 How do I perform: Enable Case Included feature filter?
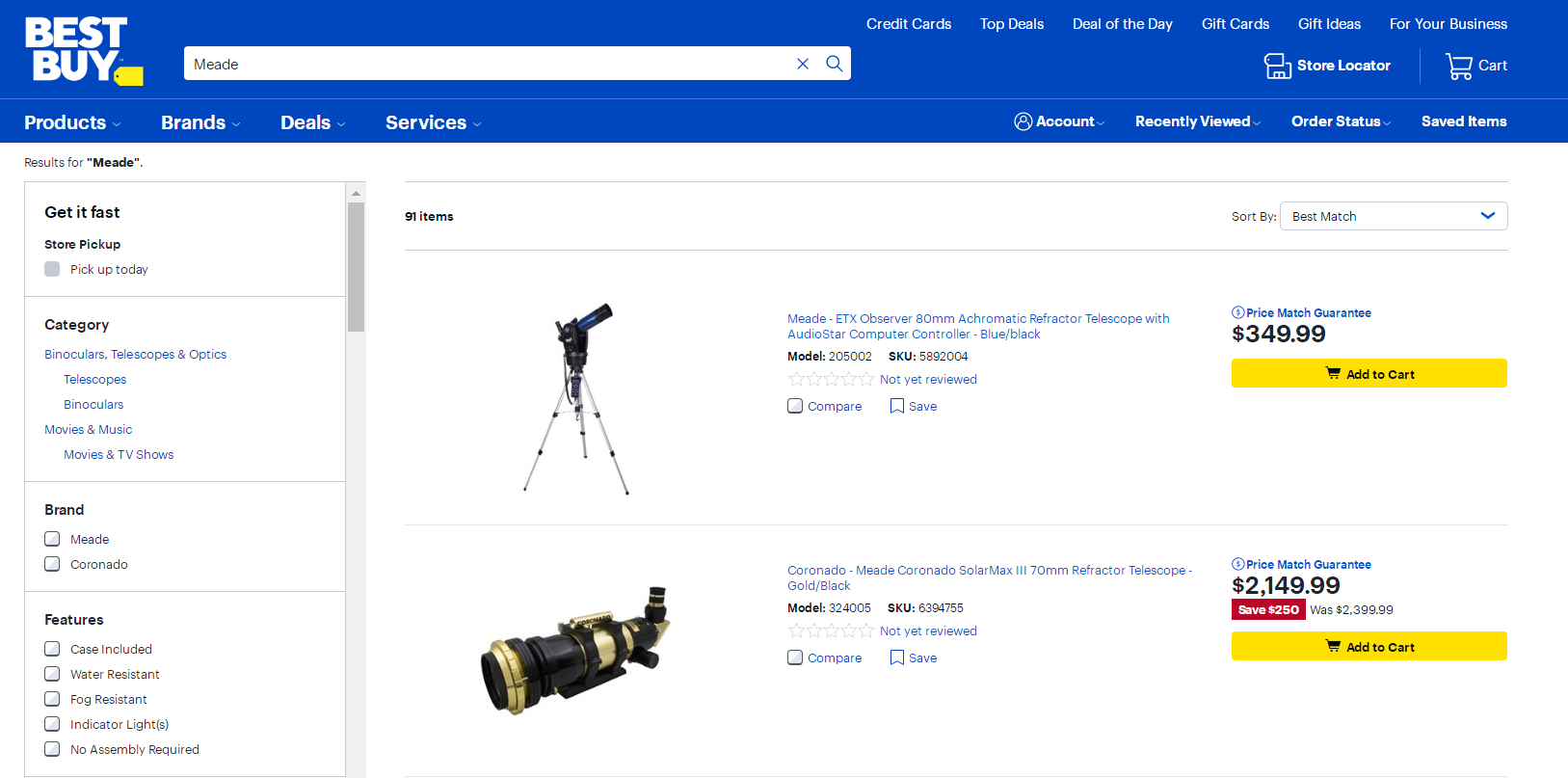click(x=52, y=649)
